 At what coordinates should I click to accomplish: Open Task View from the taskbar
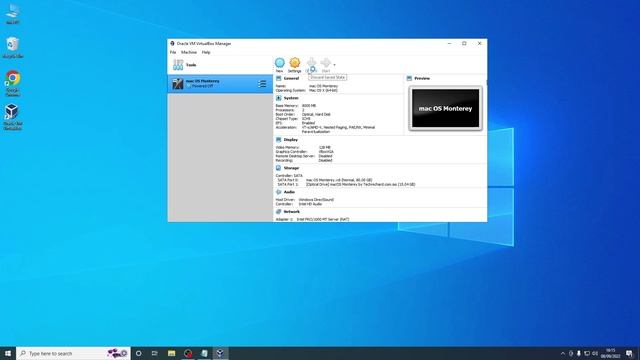tap(155, 353)
